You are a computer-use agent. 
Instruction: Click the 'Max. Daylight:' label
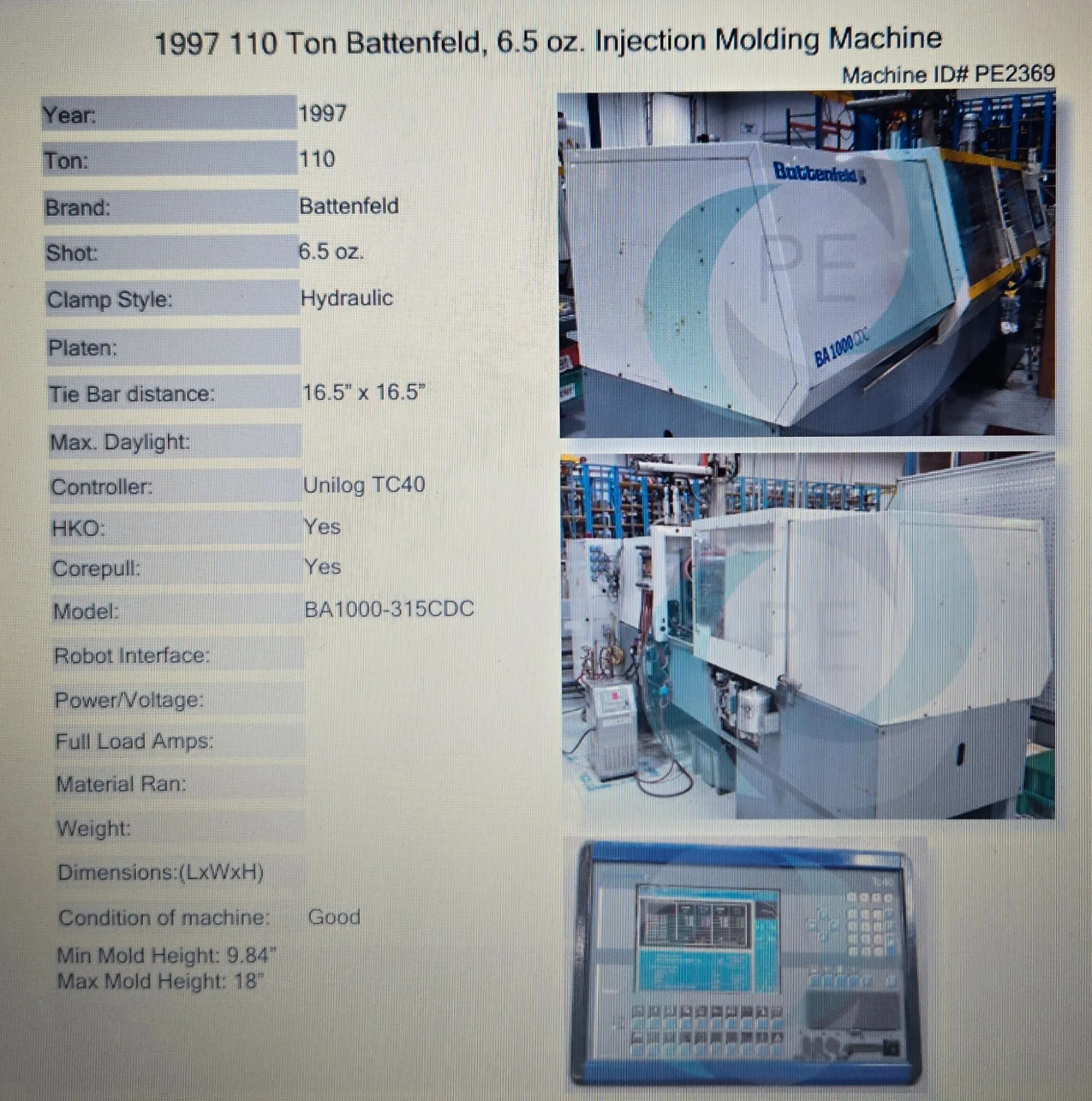(x=120, y=442)
